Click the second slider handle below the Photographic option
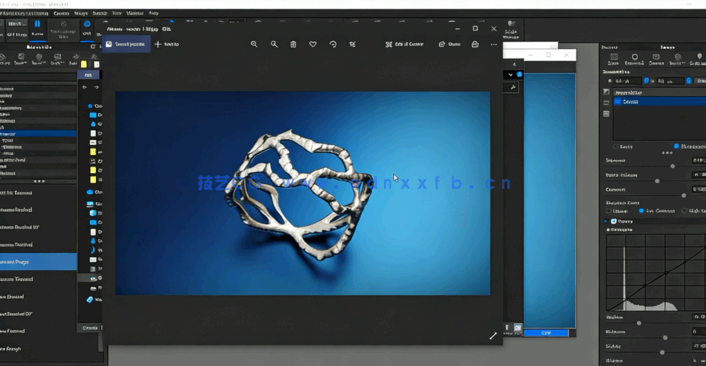 [657, 181]
